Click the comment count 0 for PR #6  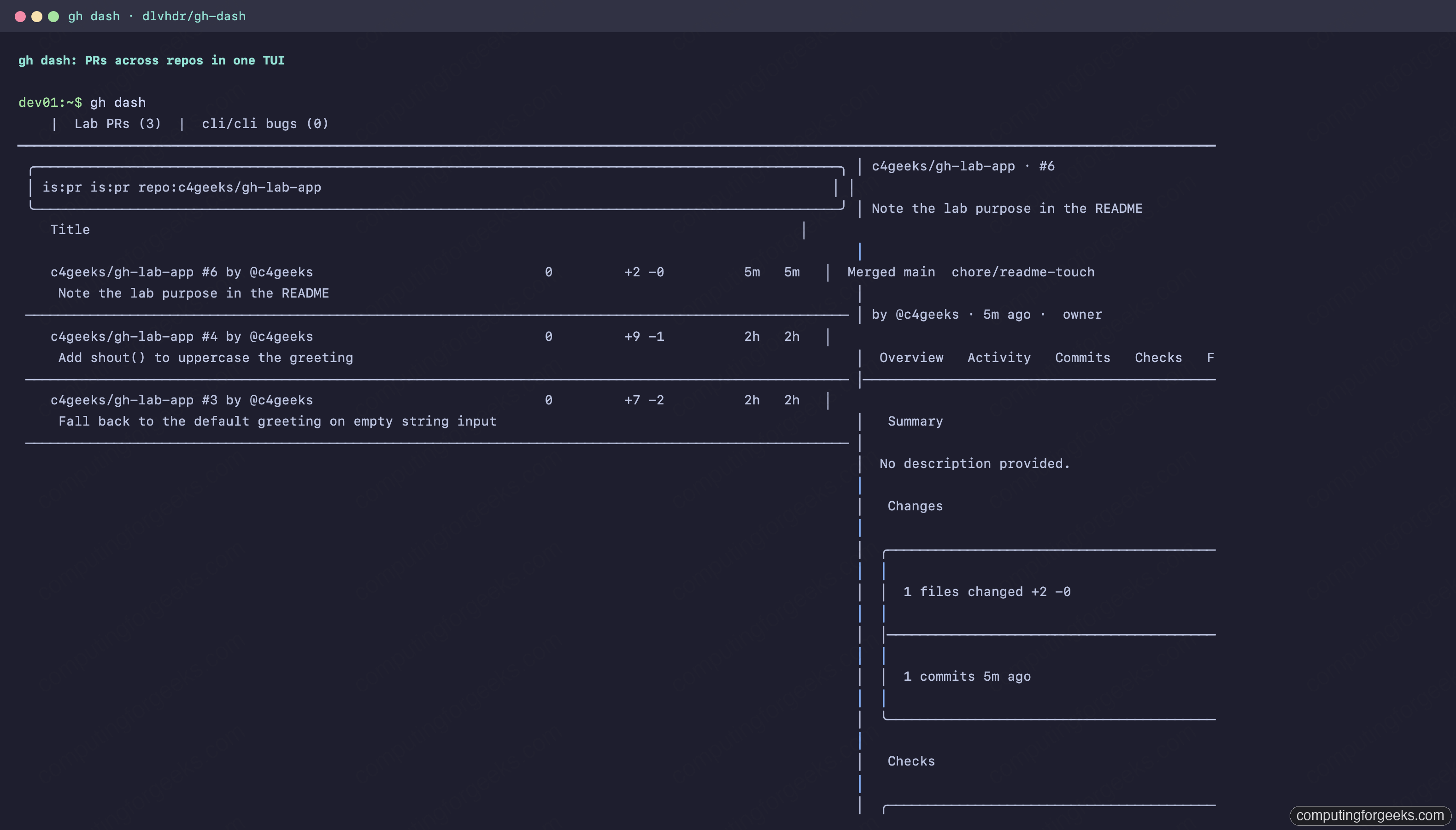548,272
